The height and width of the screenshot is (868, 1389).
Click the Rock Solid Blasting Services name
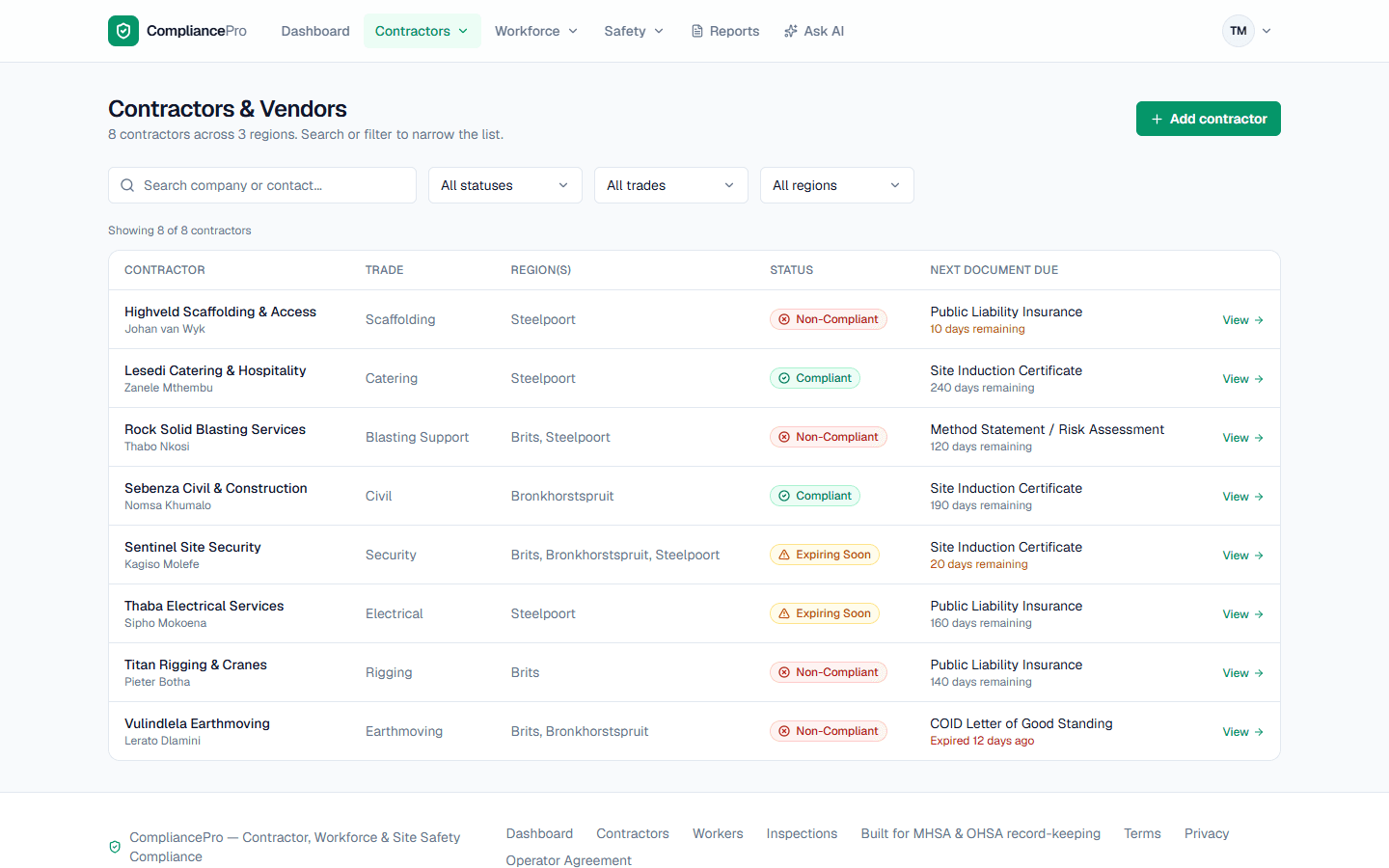point(215,429)
